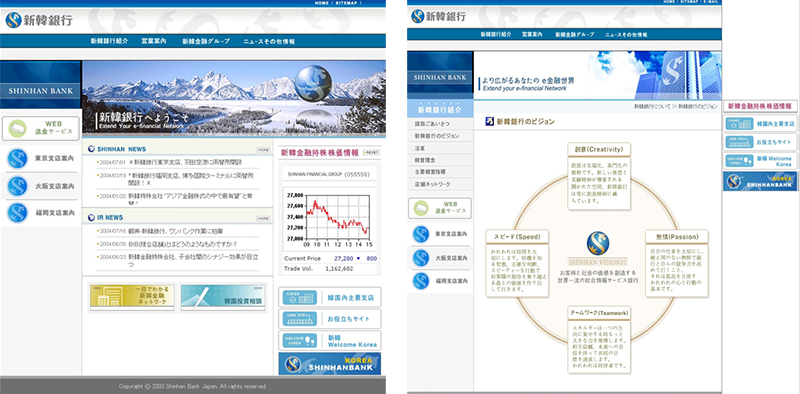
Task: Open the yellow 新韓金融ネットワーク banner
Action: (x=132, y=298)
